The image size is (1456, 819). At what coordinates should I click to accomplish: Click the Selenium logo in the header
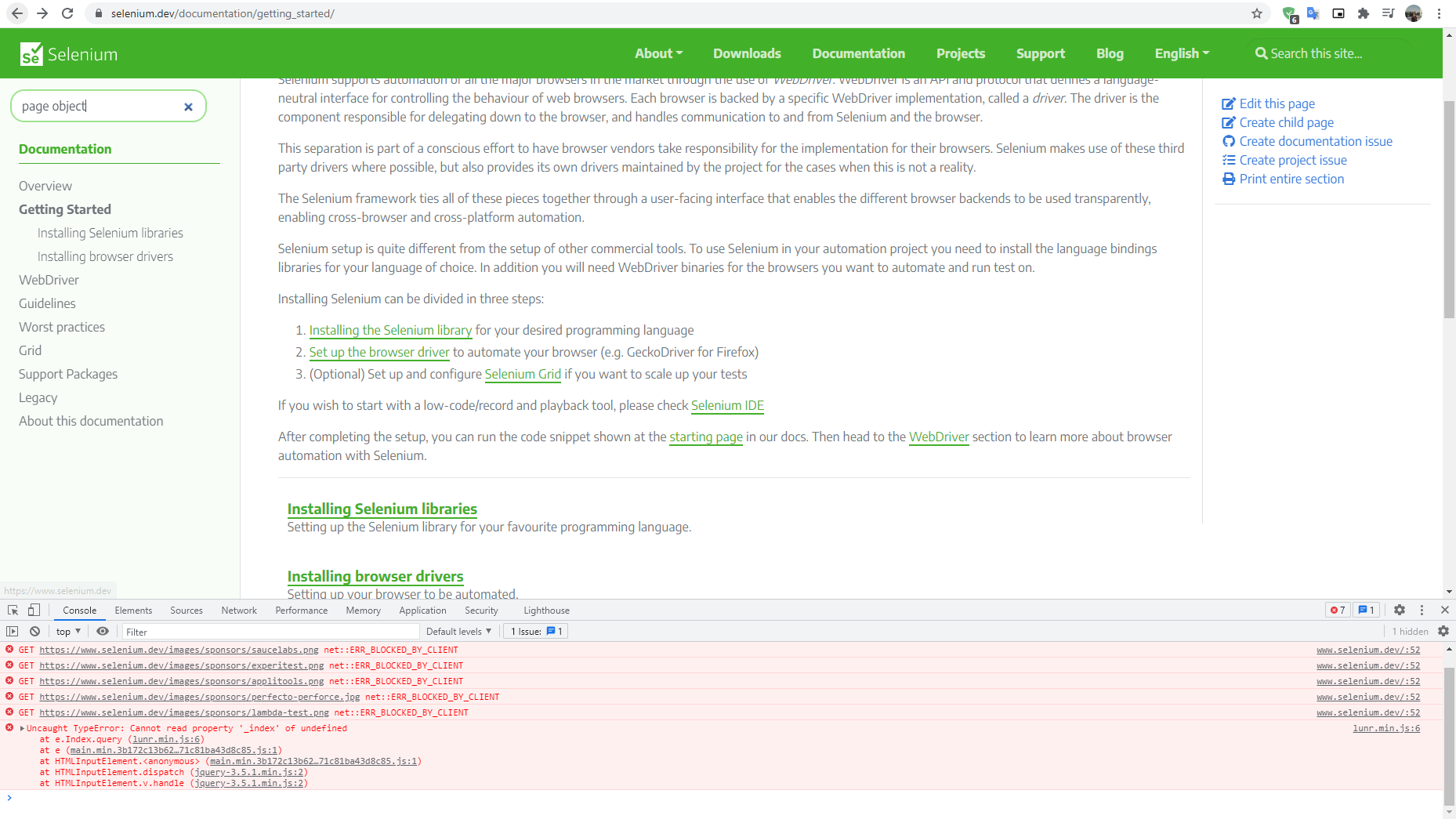tap(68, 53)
